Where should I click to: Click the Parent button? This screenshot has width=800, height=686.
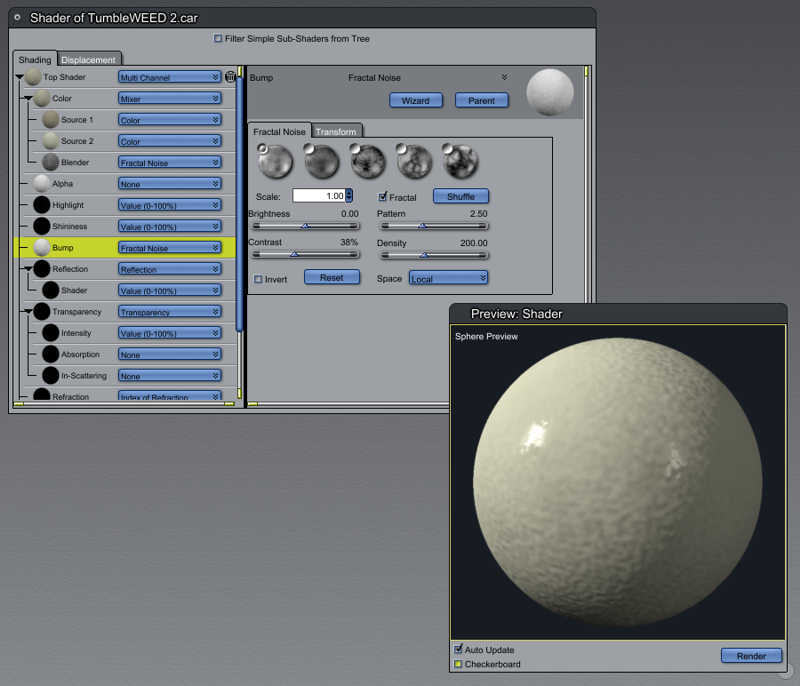481,100
